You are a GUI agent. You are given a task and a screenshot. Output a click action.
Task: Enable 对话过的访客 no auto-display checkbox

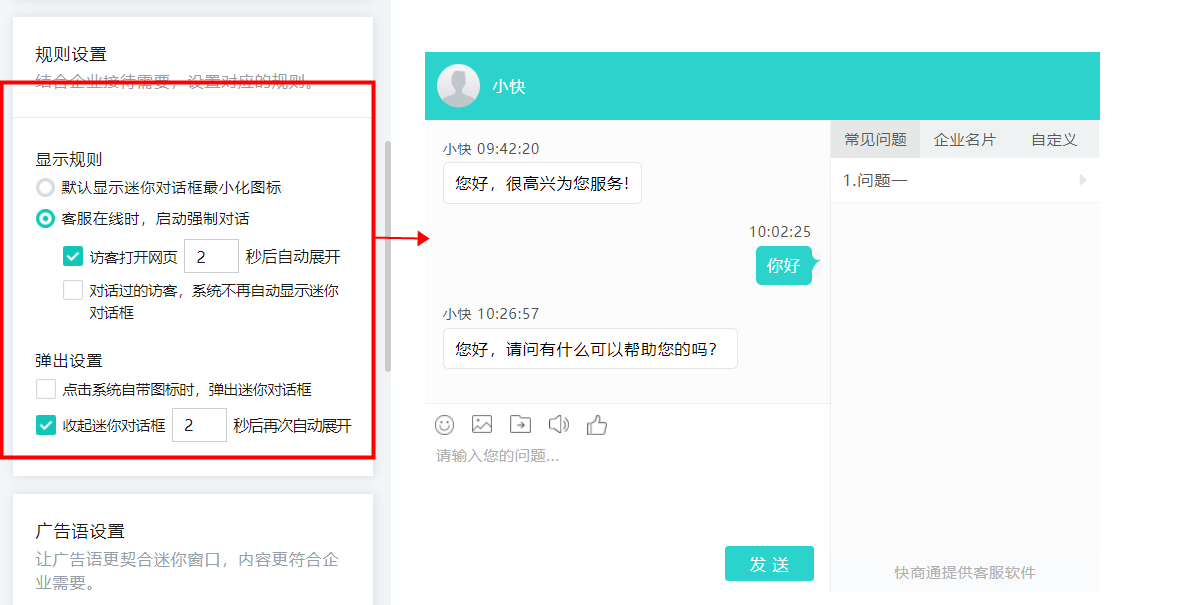coord(73,291)
